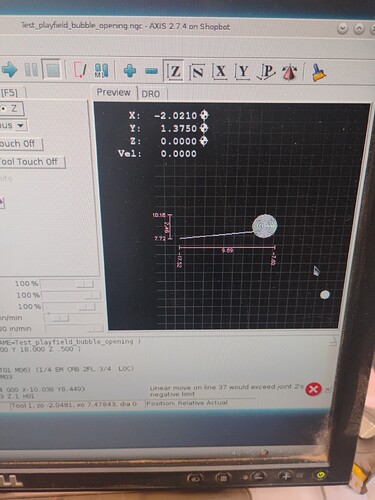Screen dimensions: 375x500
Task: Click the error message about line 37
Action: coord(226,390)
